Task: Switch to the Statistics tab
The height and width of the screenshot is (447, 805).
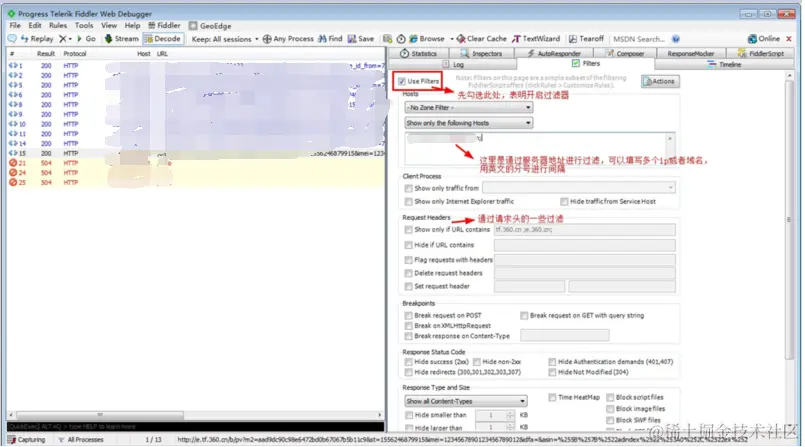Action: tap(418, 53)
